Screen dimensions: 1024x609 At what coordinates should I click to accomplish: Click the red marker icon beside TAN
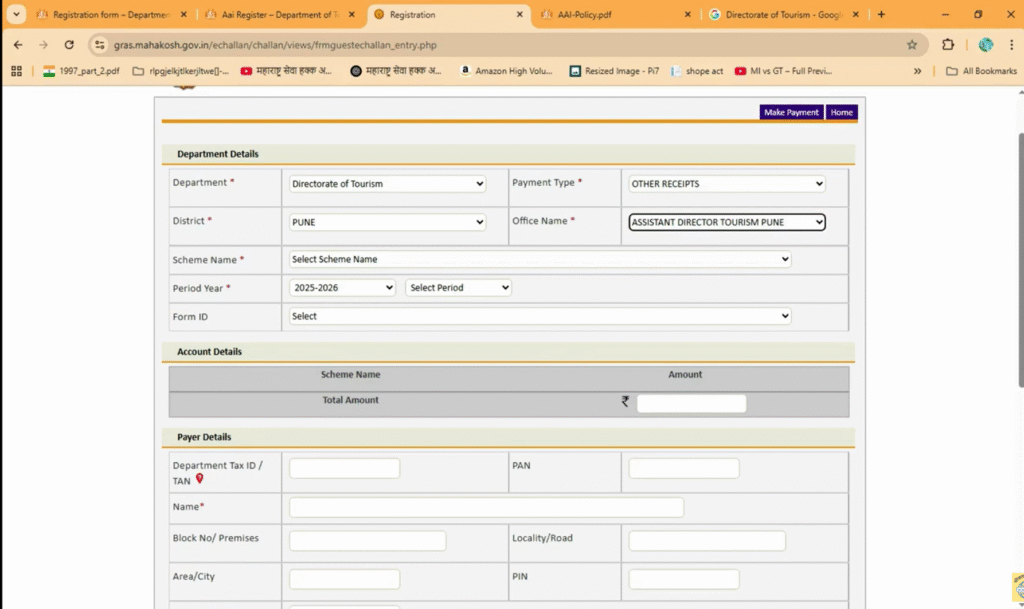coord(200,480)
